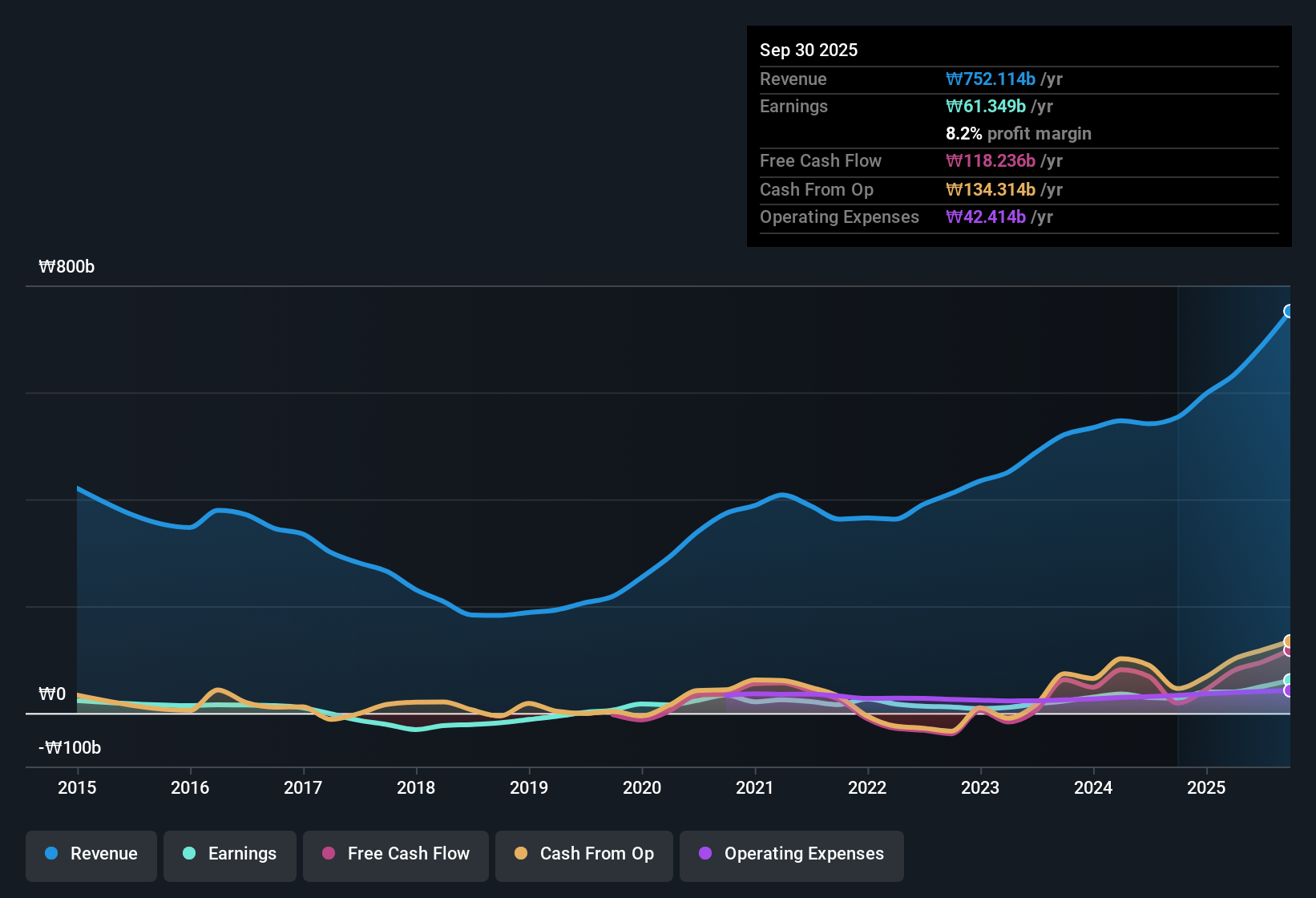Click the orange Cash From Op legend dot

[521, 854]
